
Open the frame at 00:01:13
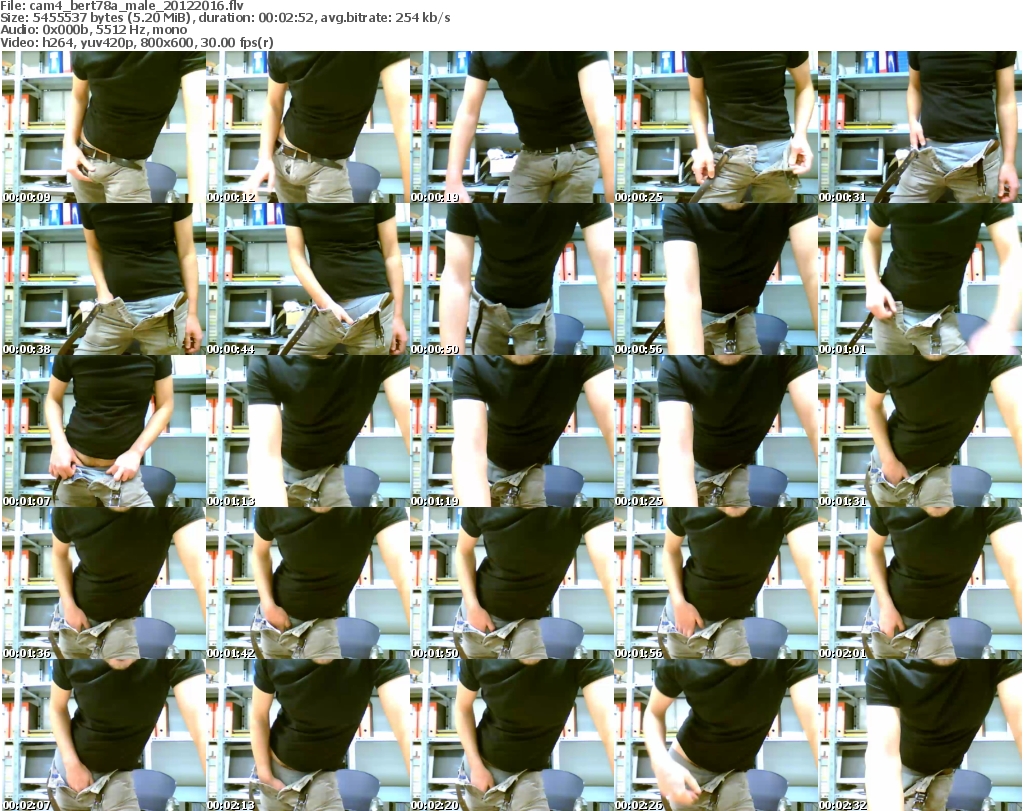coord(308,431)
